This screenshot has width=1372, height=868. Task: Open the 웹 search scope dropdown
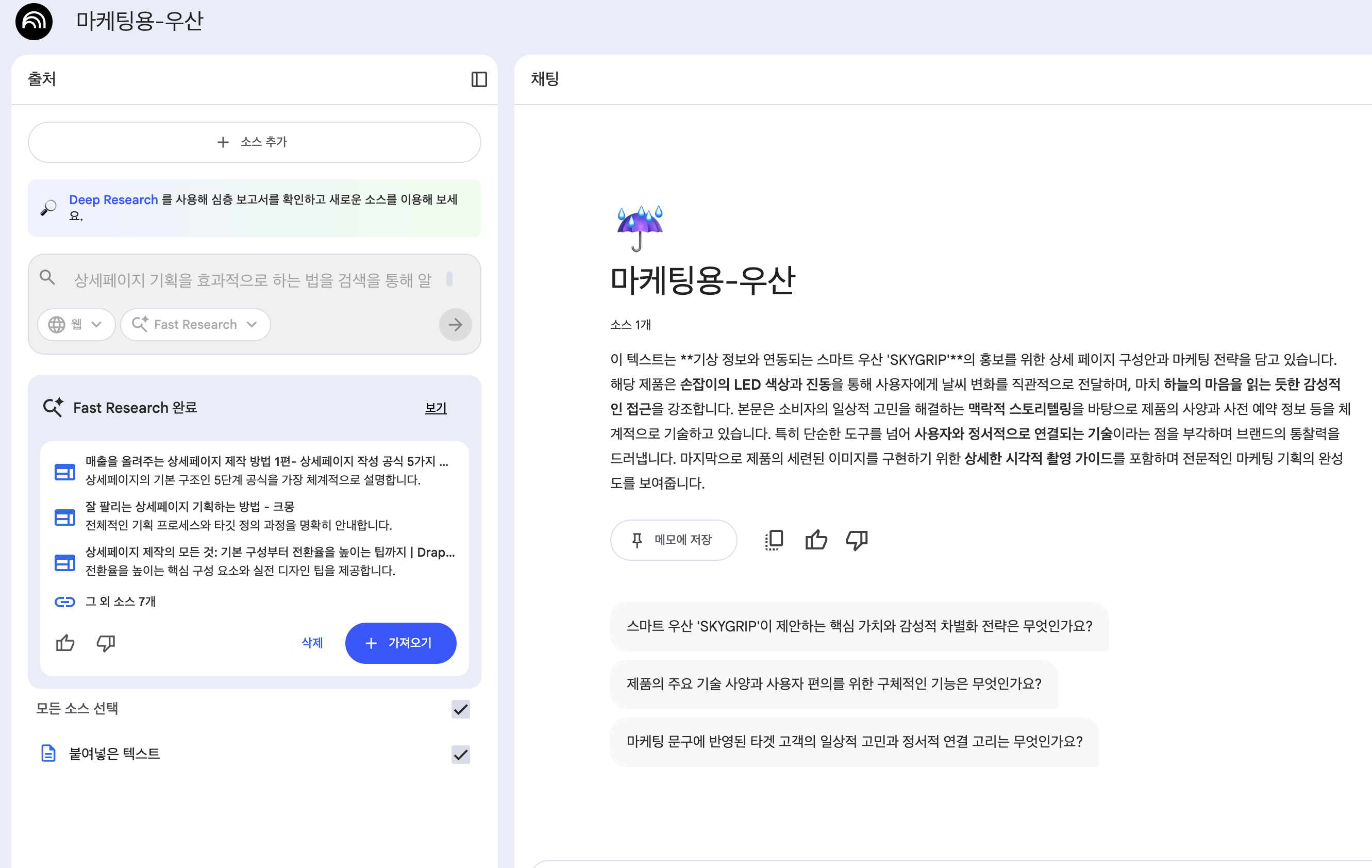(x=76, y=324)
